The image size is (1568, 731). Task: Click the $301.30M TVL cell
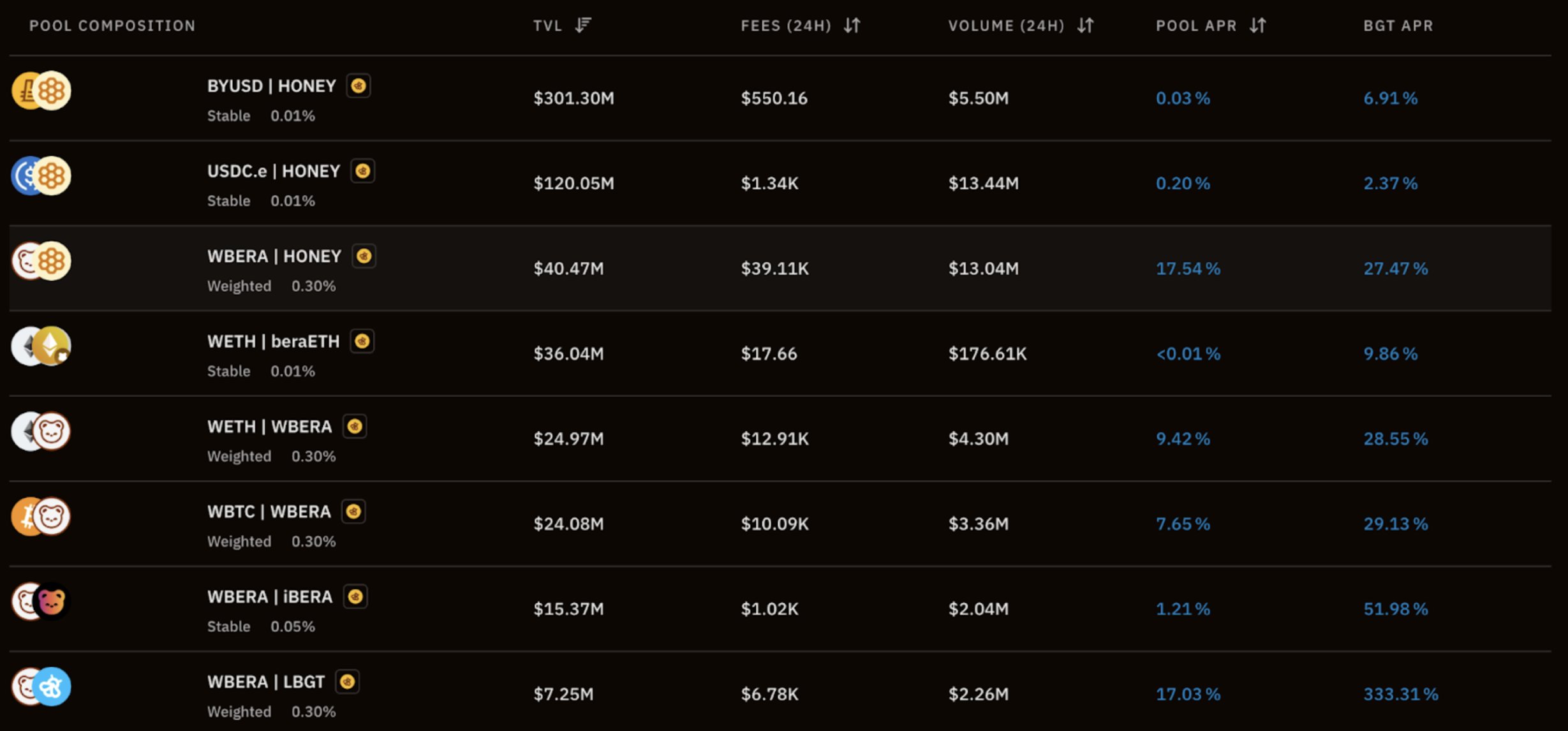573,98
